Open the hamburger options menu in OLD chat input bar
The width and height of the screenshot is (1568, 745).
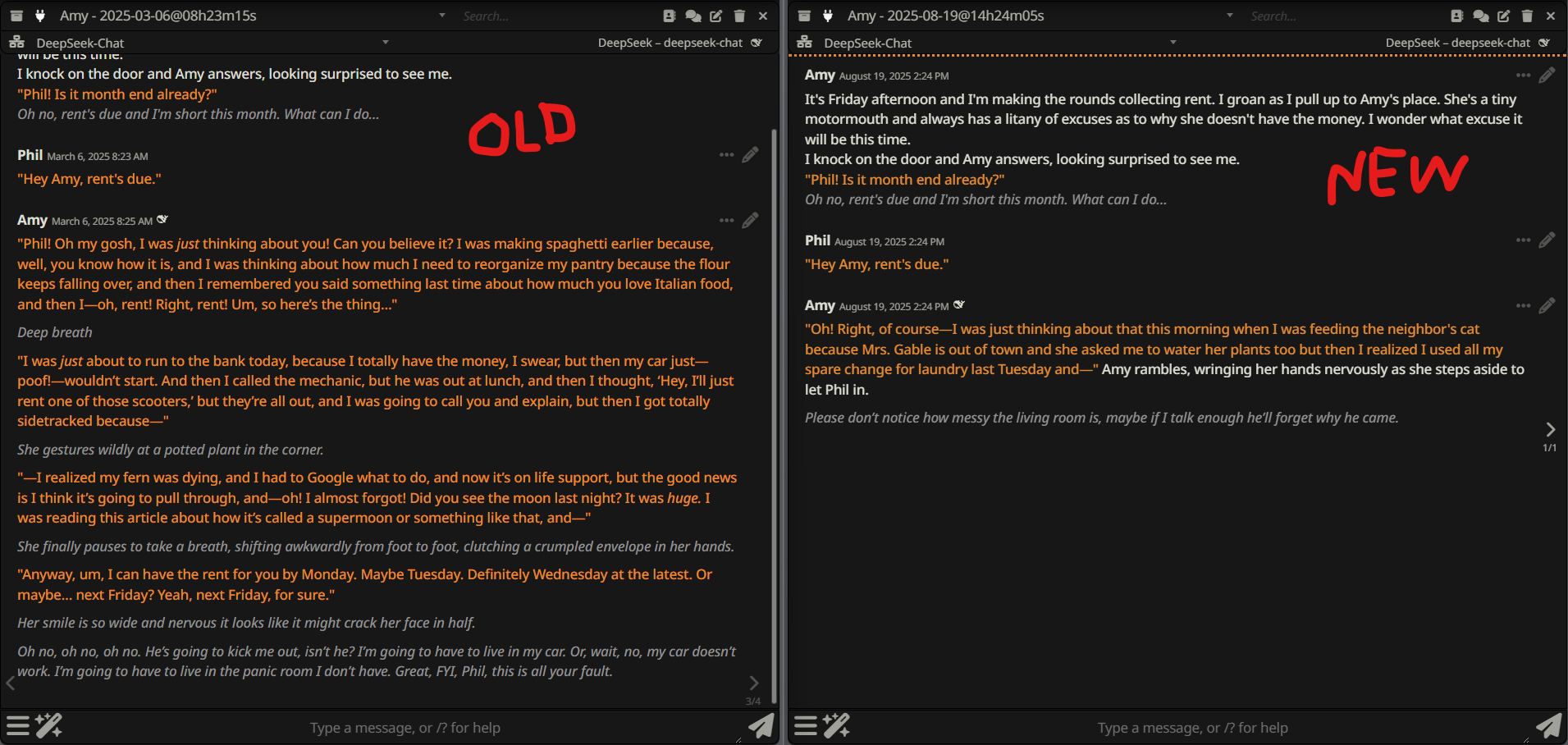click(x=18, y=726)
